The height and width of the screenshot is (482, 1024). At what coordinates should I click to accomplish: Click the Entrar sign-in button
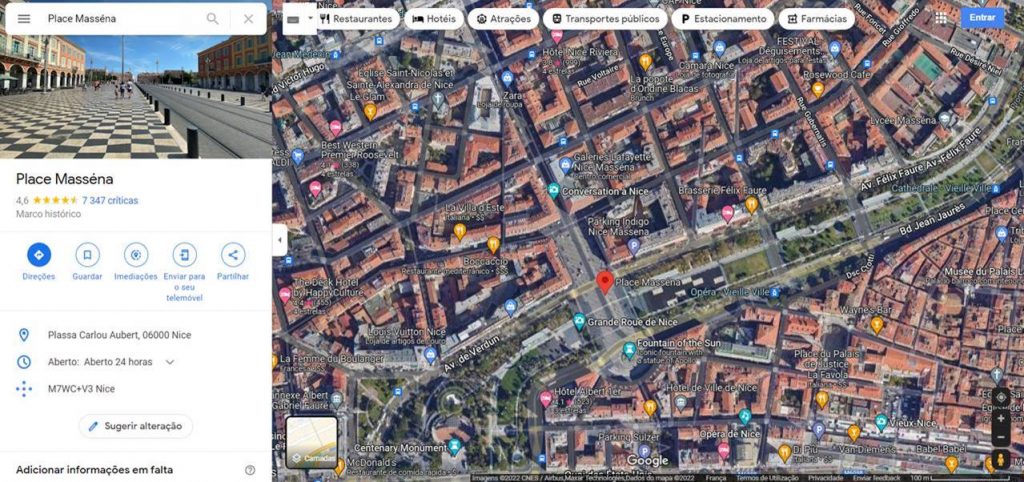point(982,18)
